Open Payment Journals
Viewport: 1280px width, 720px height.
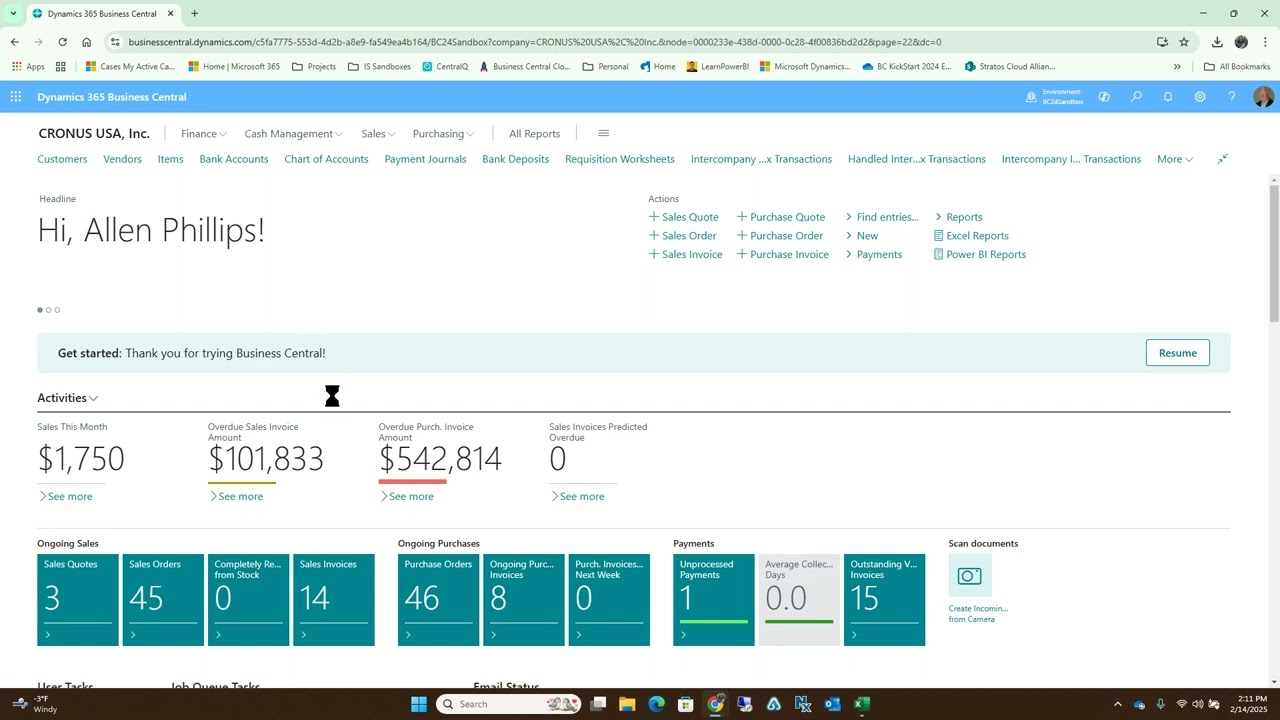point(425,159)
